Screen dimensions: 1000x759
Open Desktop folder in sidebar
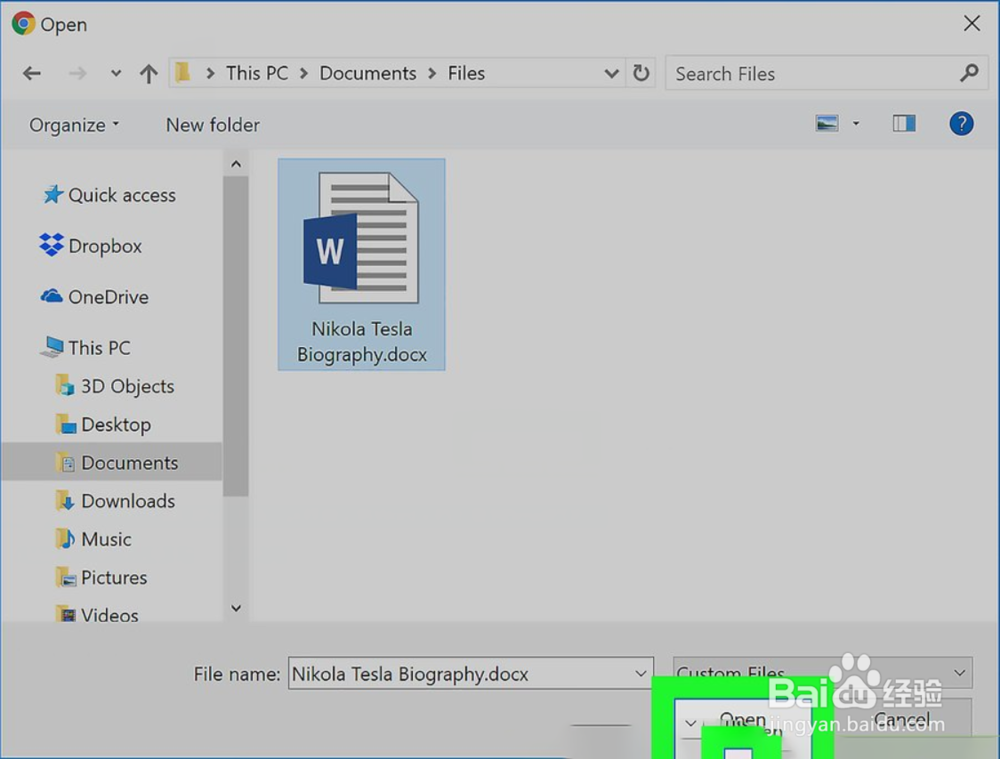tap(103, 424)
